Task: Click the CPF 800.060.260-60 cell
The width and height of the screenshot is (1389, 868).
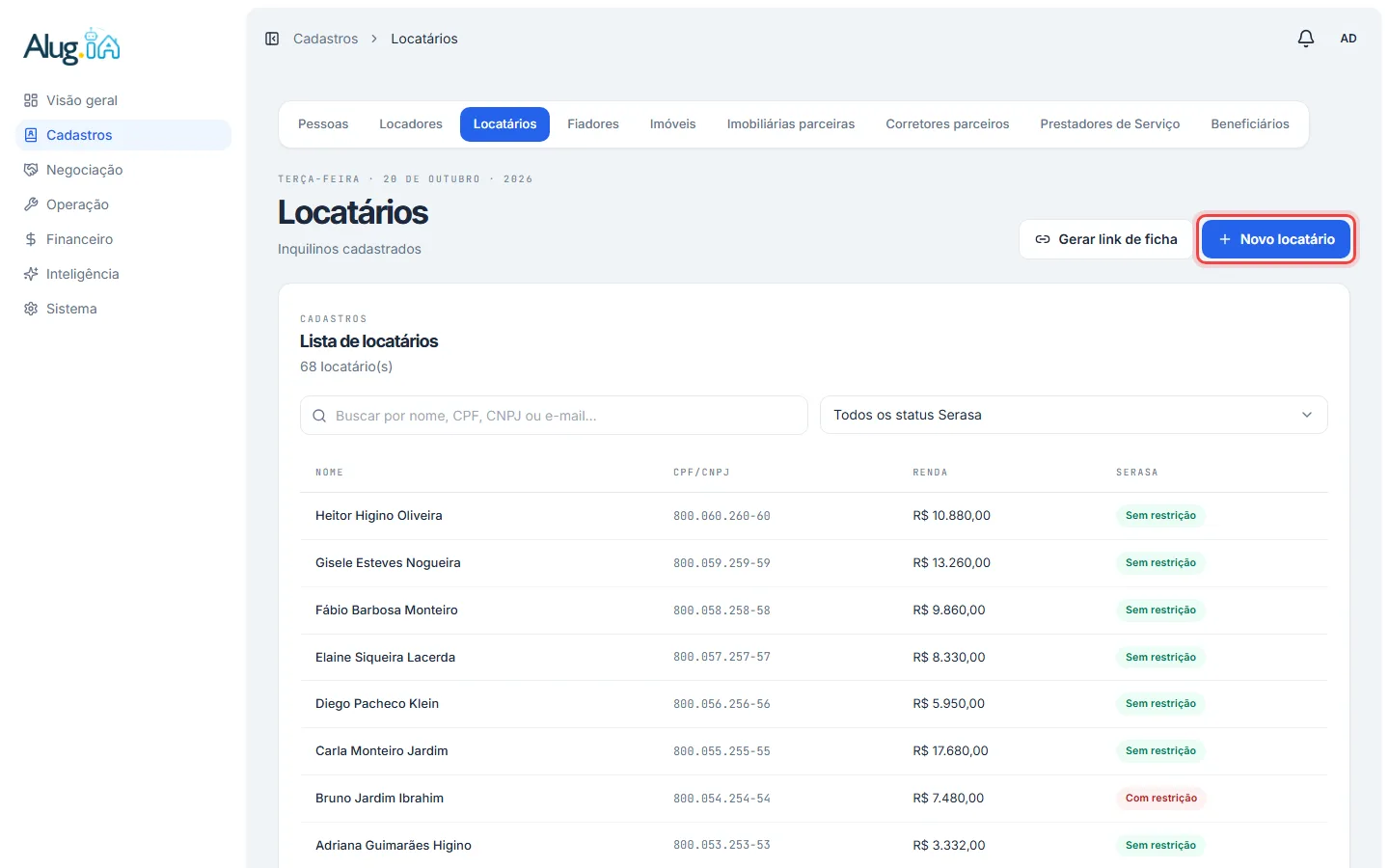Action: click(x=722, y=516)
